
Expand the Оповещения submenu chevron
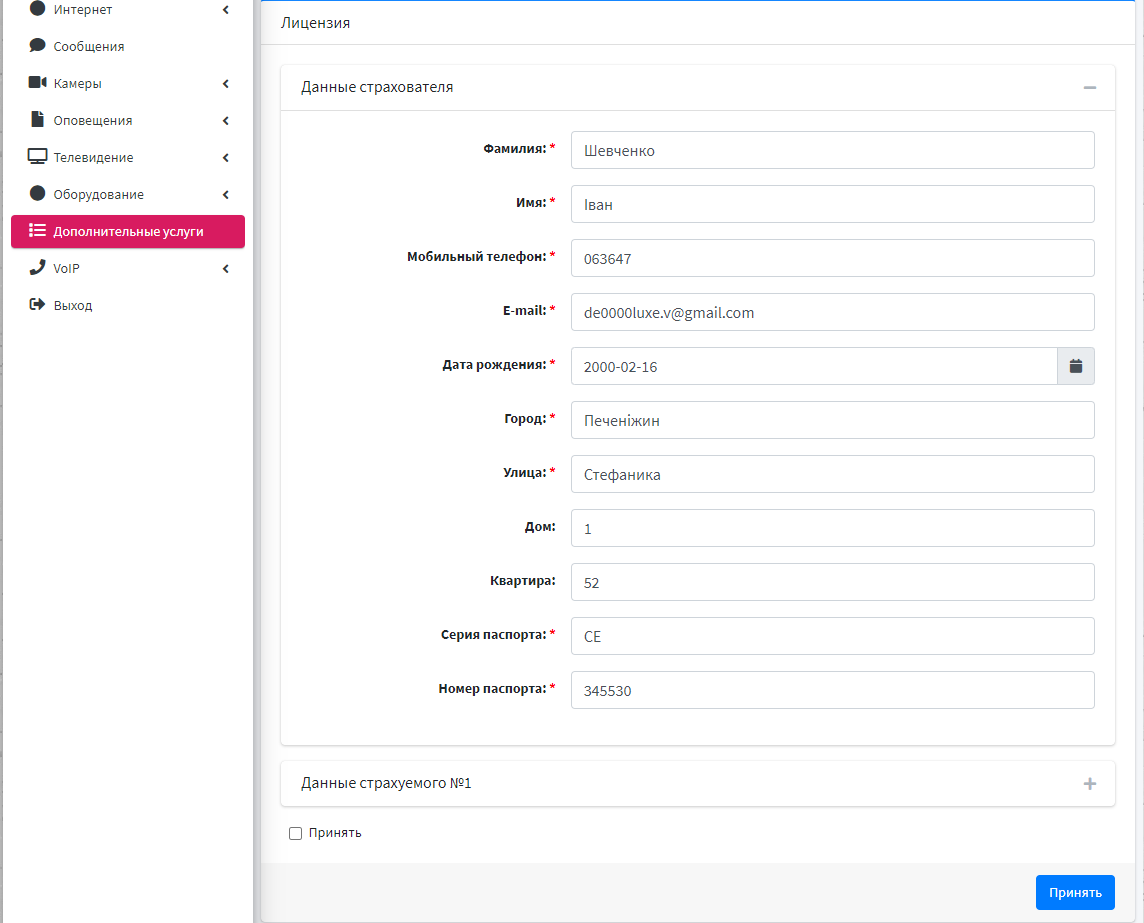[225, 120]
